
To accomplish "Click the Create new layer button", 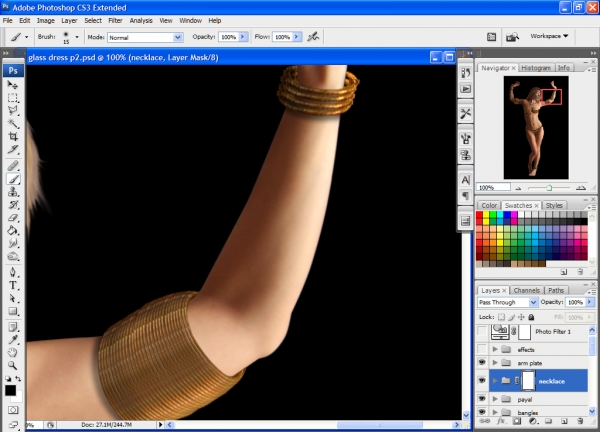I will coord(564,421).
